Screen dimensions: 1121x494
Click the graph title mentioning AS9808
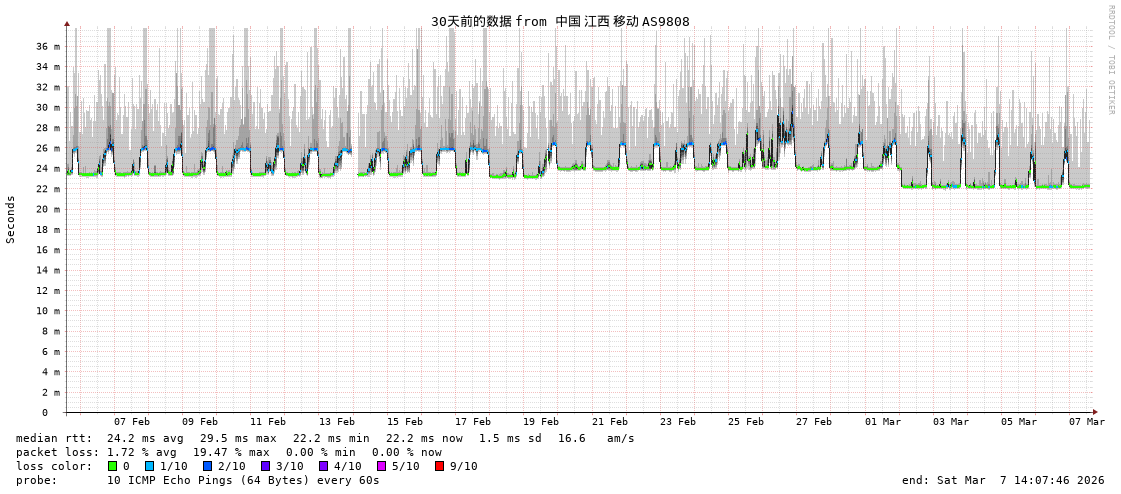pyautogui.click(x=560, y=22)
